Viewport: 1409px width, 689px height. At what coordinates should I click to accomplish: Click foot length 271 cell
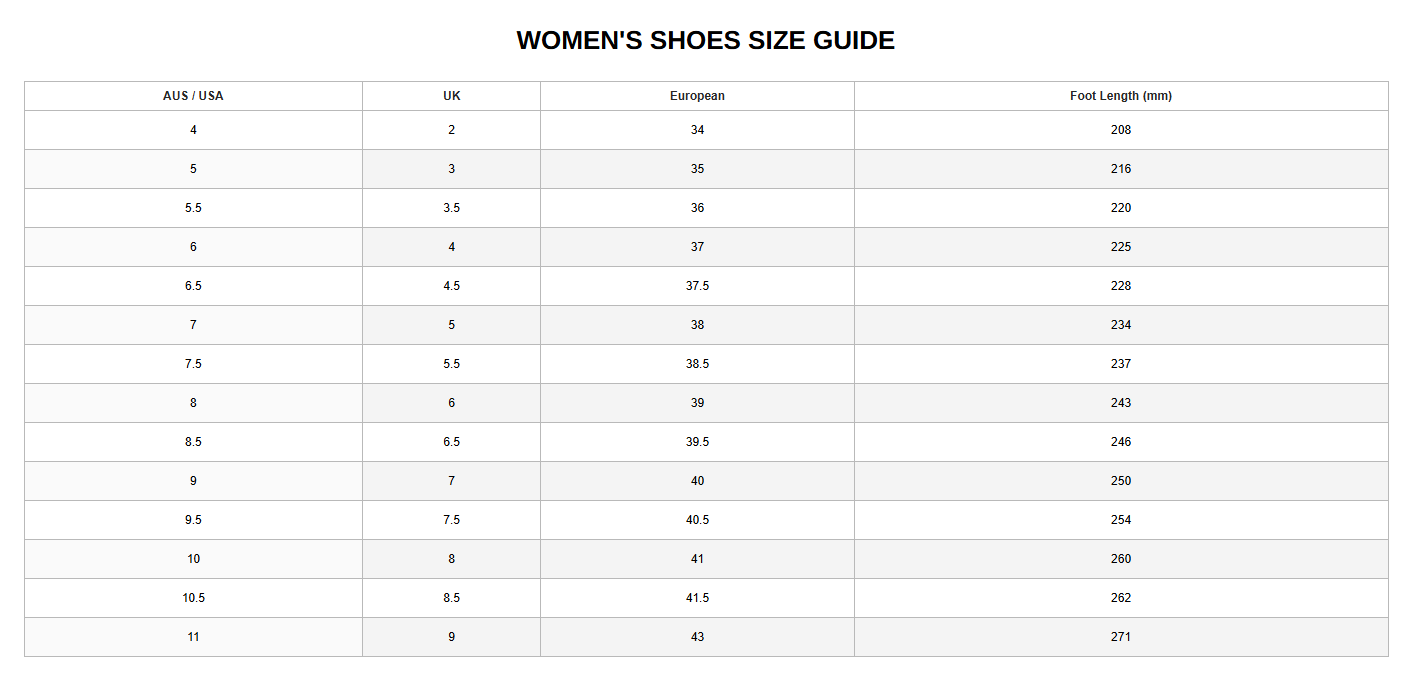pos(1121,637)
